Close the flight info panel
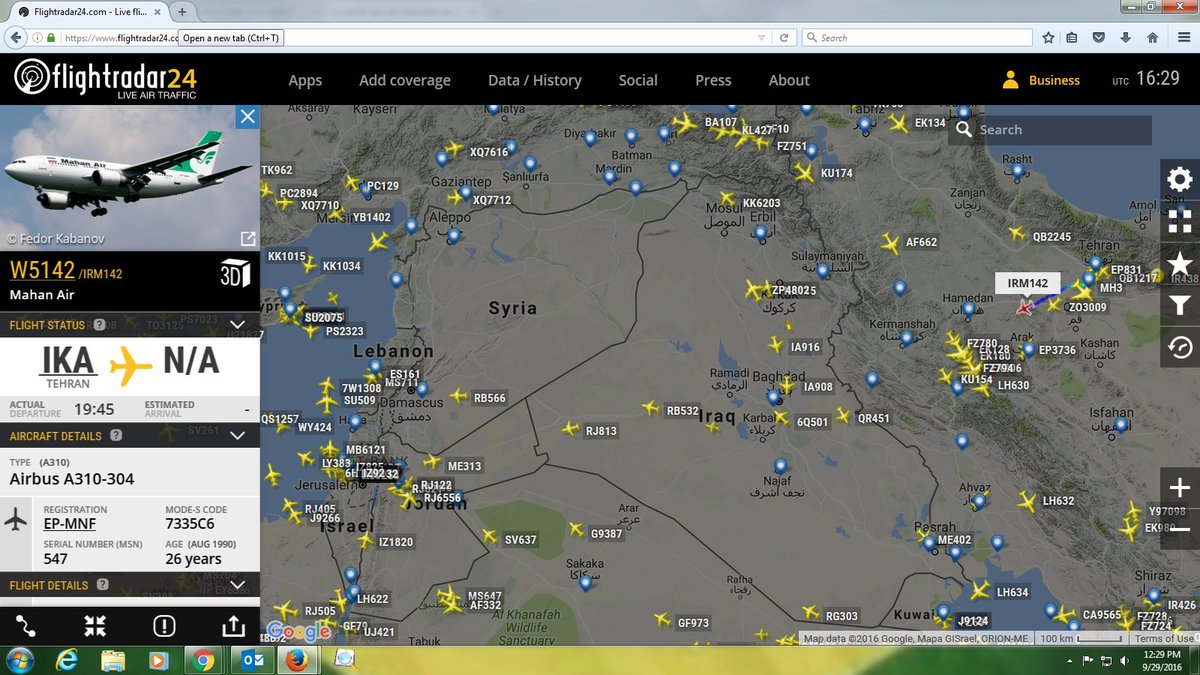Viewport: 1200px width, 675px height. click(x=247, y=117)
